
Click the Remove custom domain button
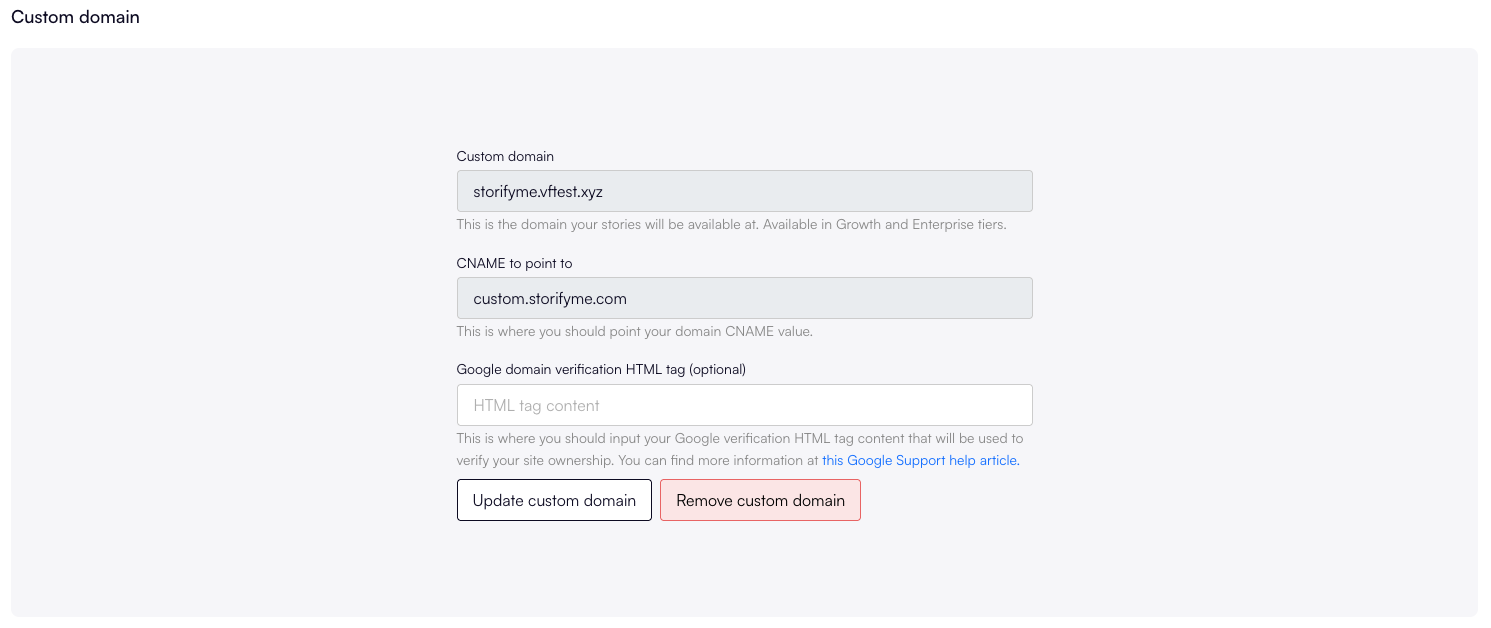(x=760, y=500)
